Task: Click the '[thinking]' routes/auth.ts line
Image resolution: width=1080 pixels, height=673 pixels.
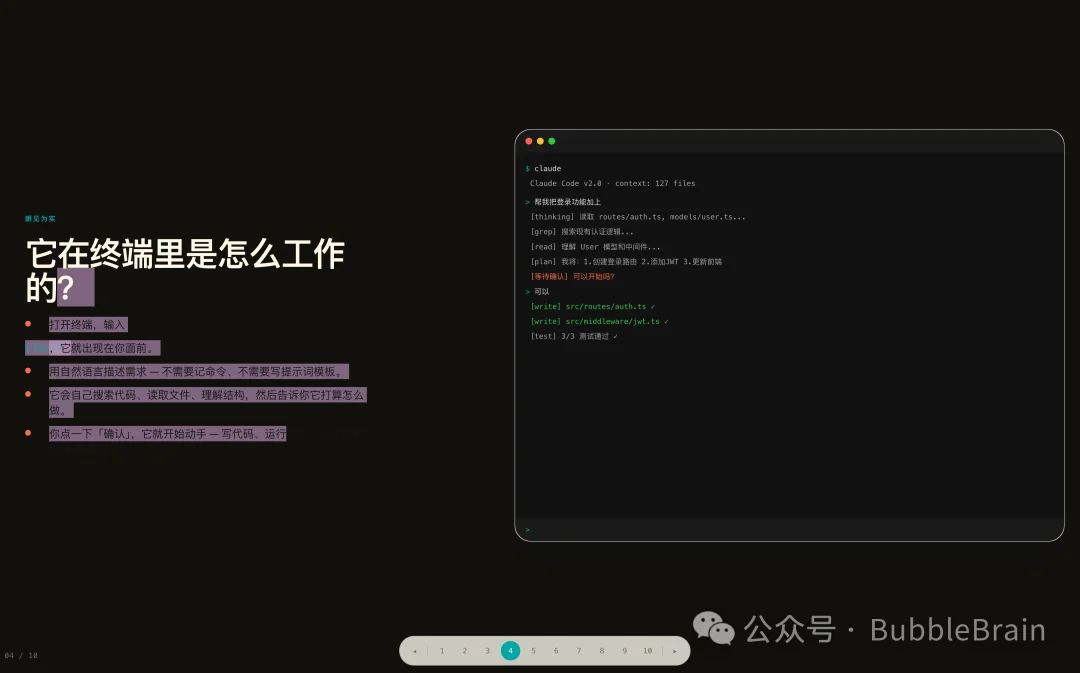Action: click(638, 217)
